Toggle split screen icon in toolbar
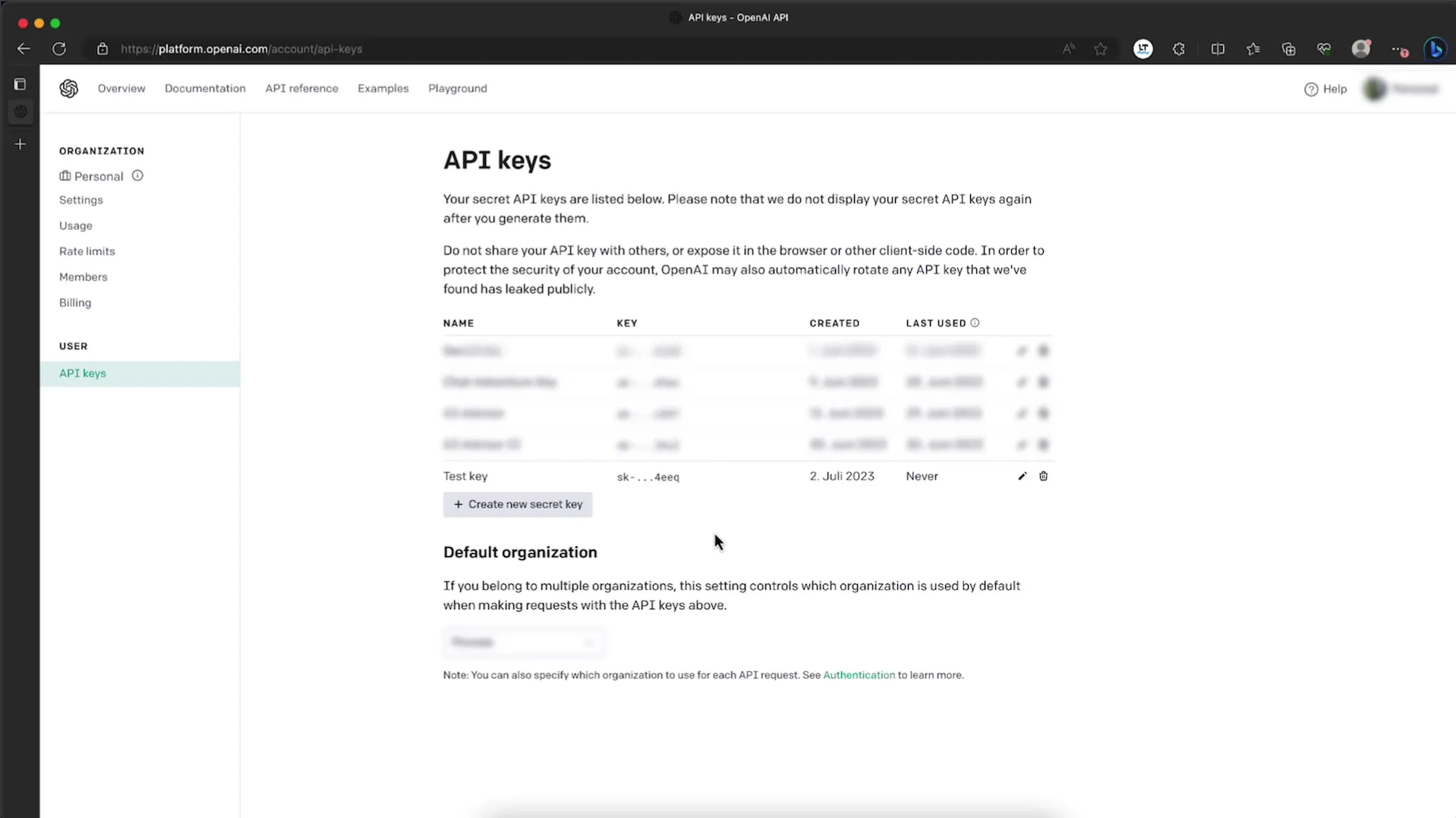Viewport: 1456px width, 818px height. point(1218,49)
